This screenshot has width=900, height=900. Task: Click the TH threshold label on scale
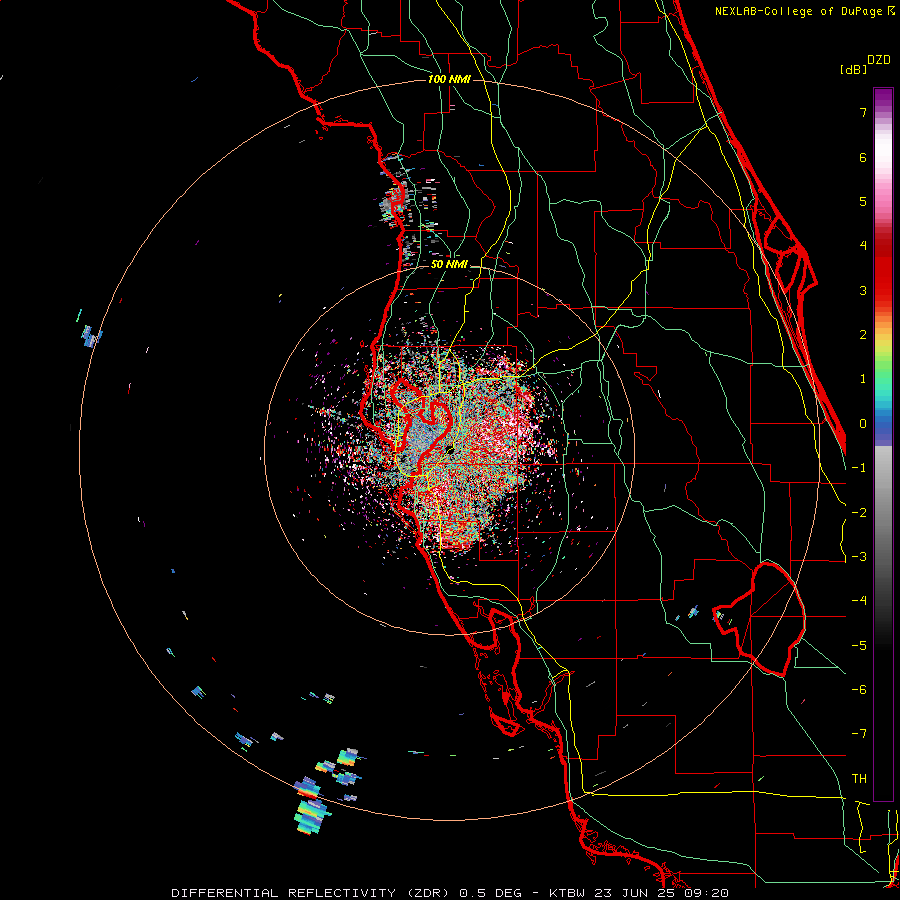[859, 779]
